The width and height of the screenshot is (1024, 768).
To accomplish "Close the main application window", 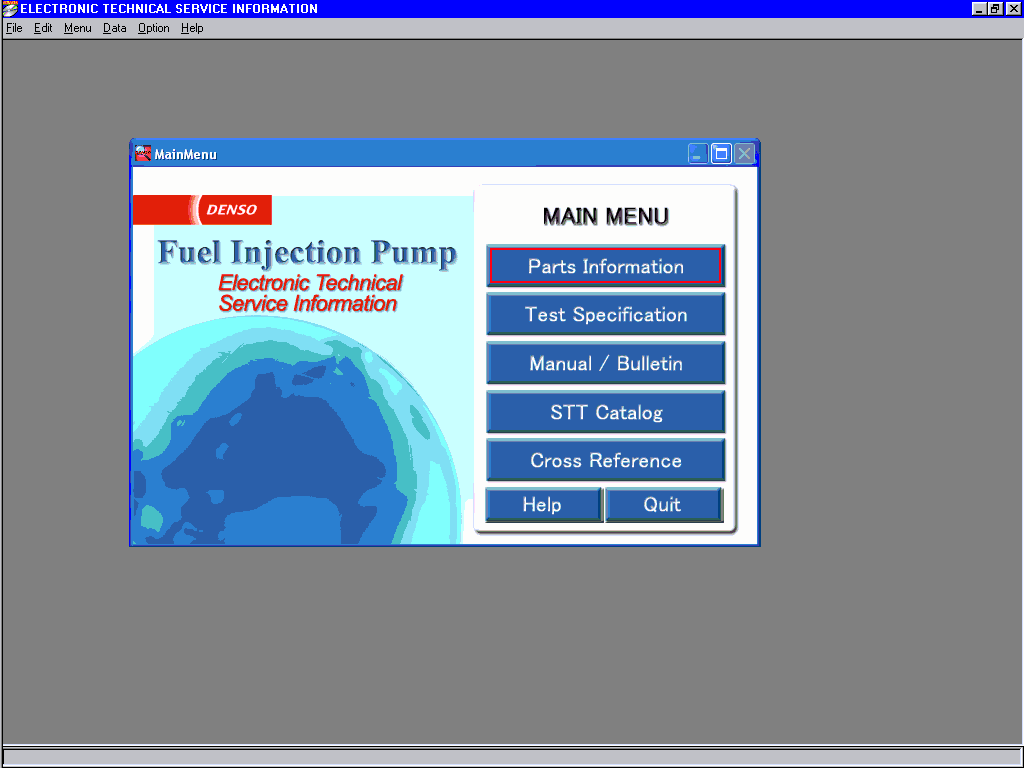I will pyautogui.click(x=1013, y=8).
